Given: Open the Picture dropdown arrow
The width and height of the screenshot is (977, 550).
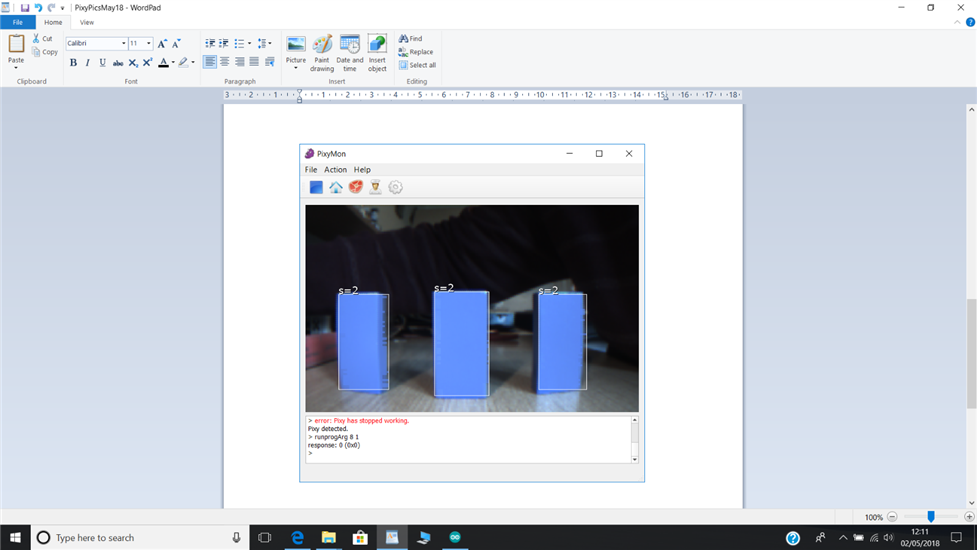Looking at the screenshot, I should [x=296, y=68].
